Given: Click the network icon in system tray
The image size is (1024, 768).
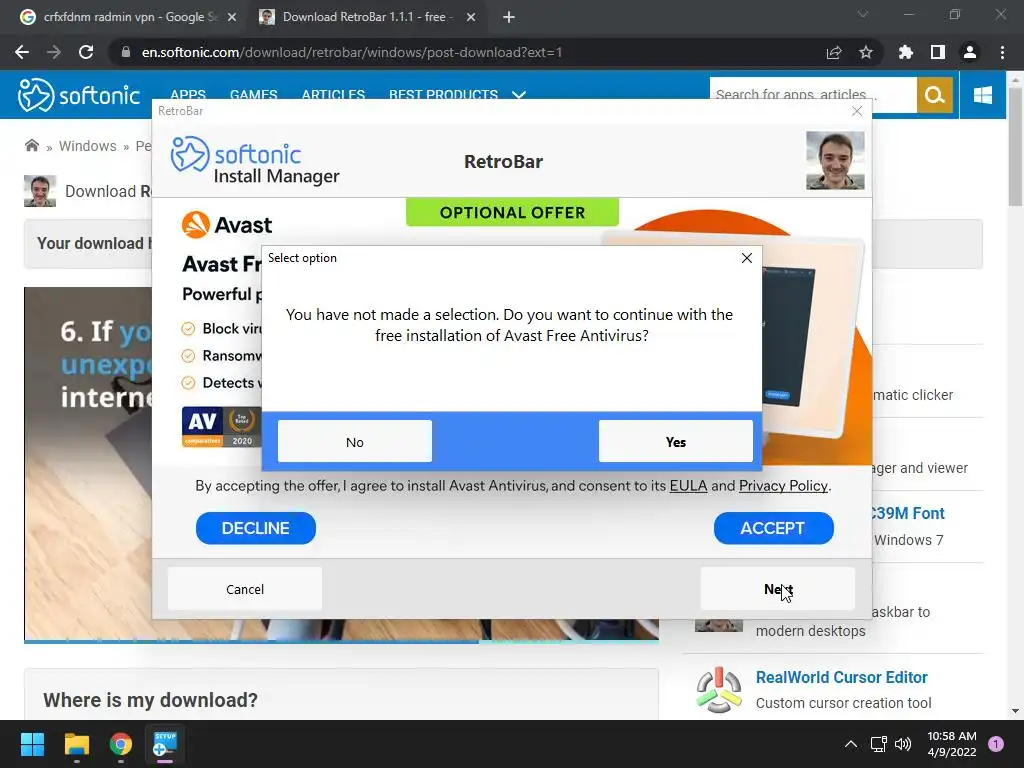Looking at the screenshot, I should tap(878, 744).
